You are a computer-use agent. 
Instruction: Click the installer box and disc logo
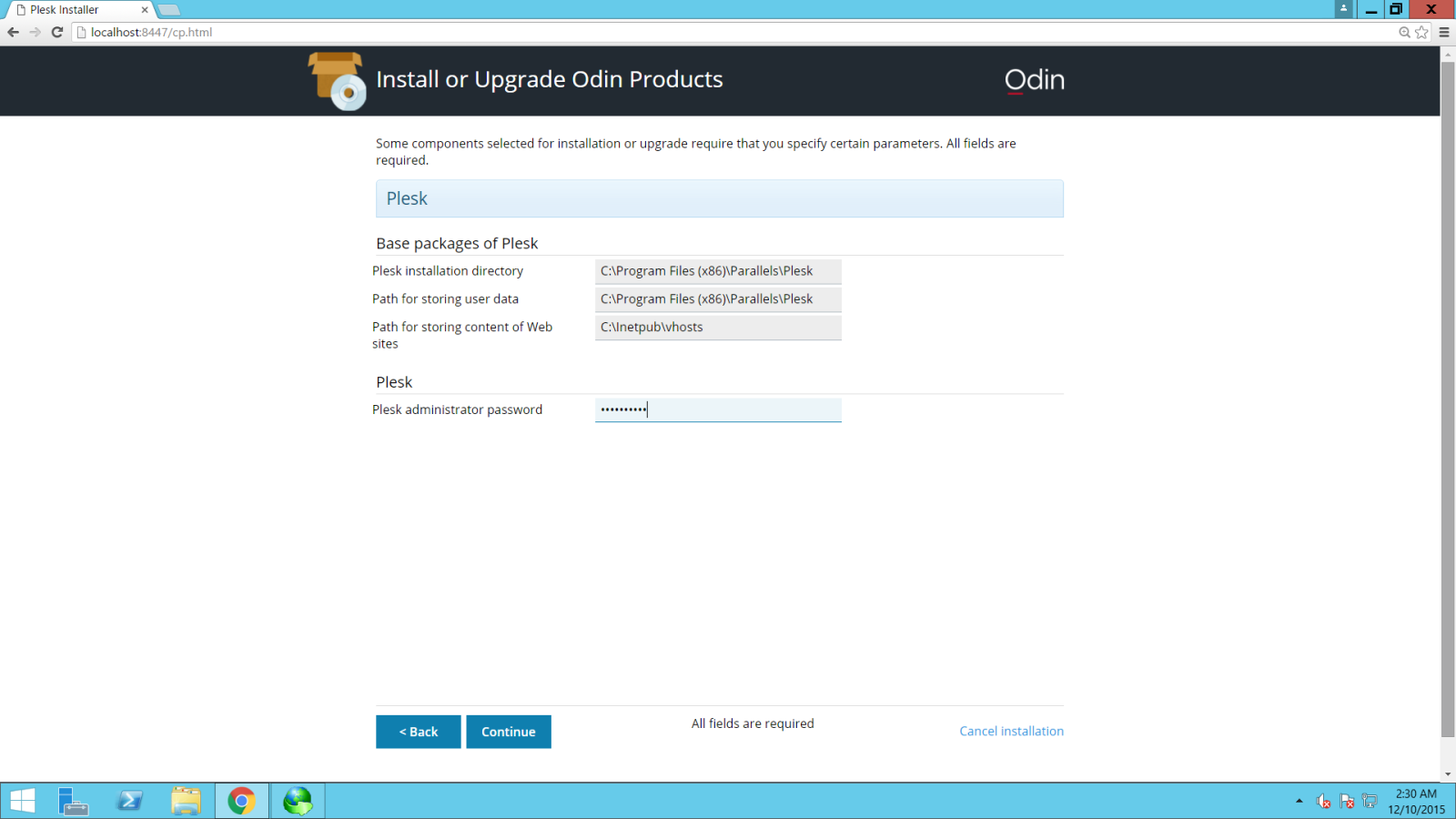(x=338, y=81)
